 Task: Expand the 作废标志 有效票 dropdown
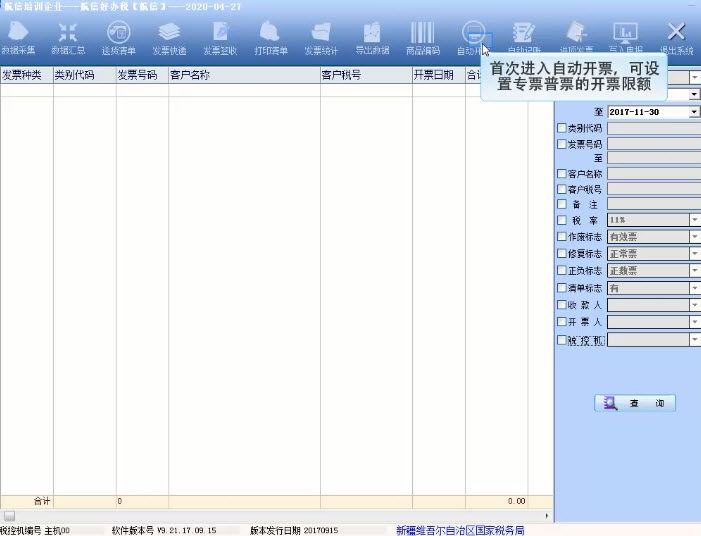[x=694, y=236]
